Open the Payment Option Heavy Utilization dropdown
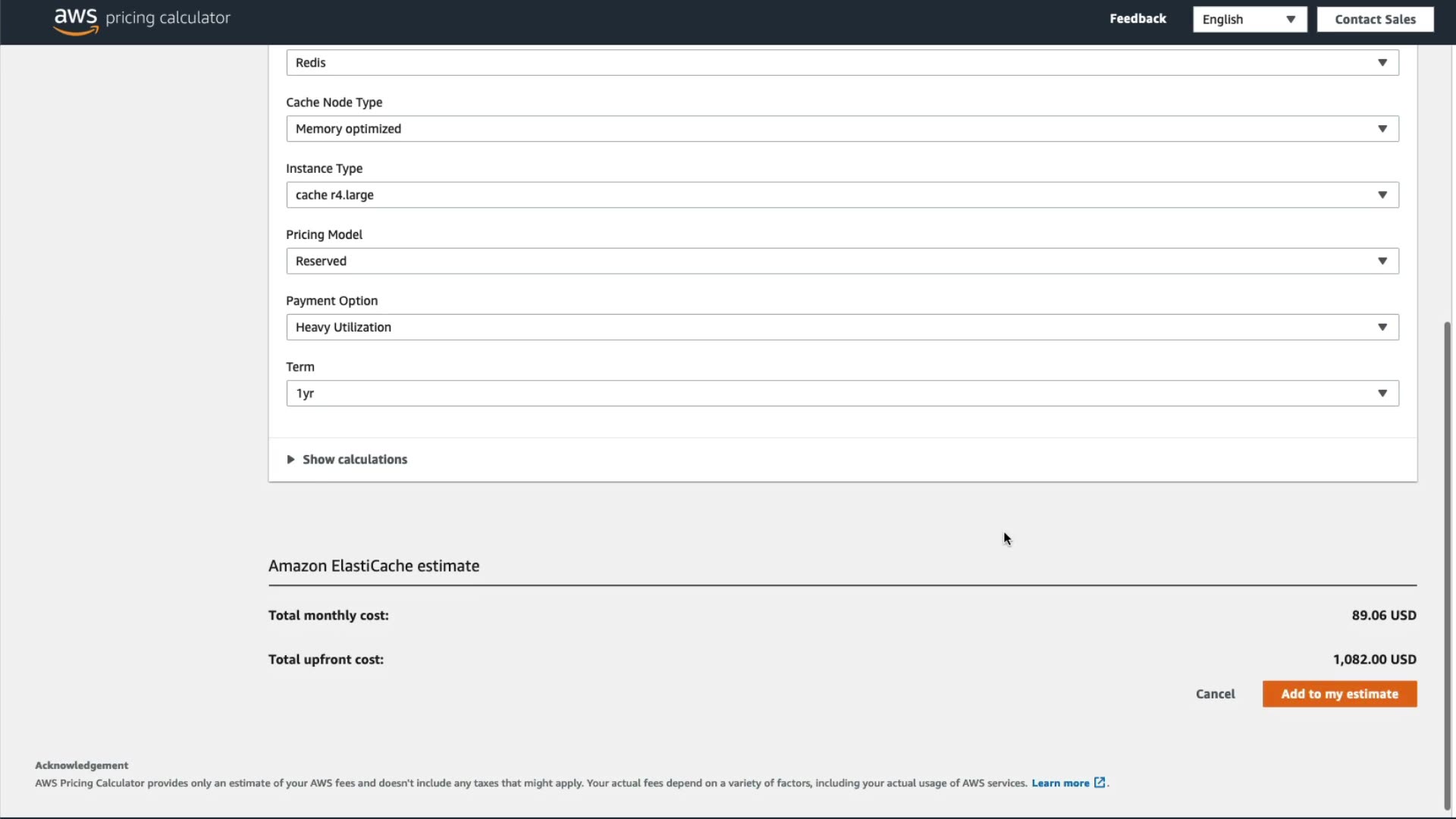This screenshot has width=1456, height=819. click(x=842, y=327)
